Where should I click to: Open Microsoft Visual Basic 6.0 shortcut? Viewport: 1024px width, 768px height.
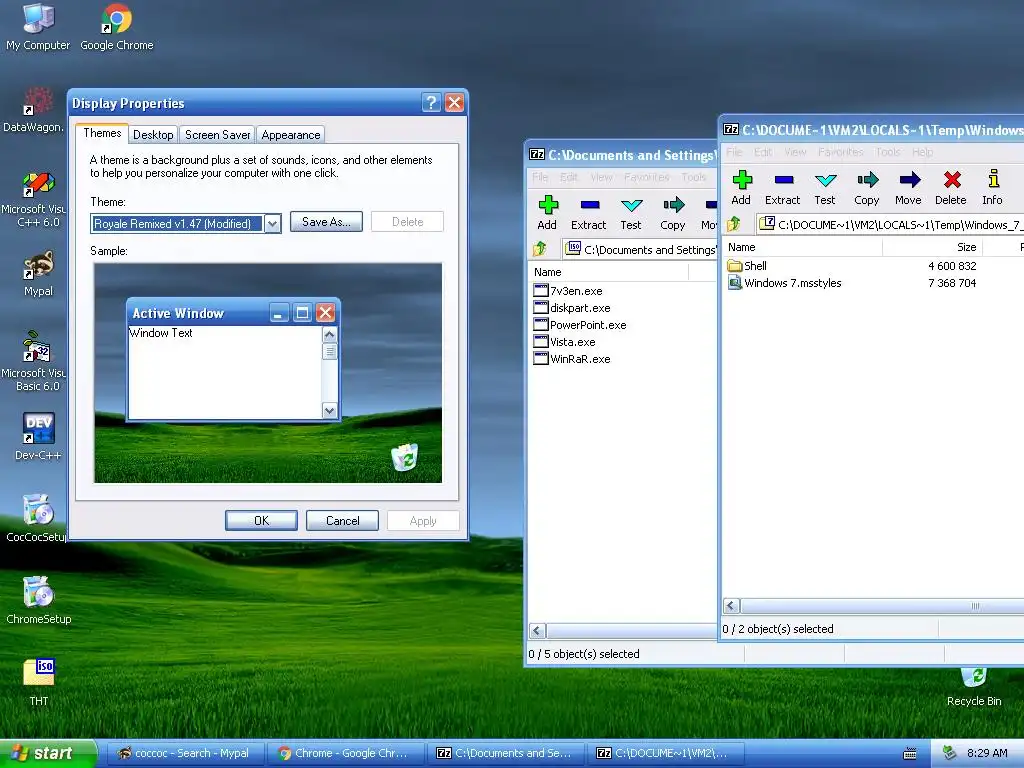click(x=34, y=361)
